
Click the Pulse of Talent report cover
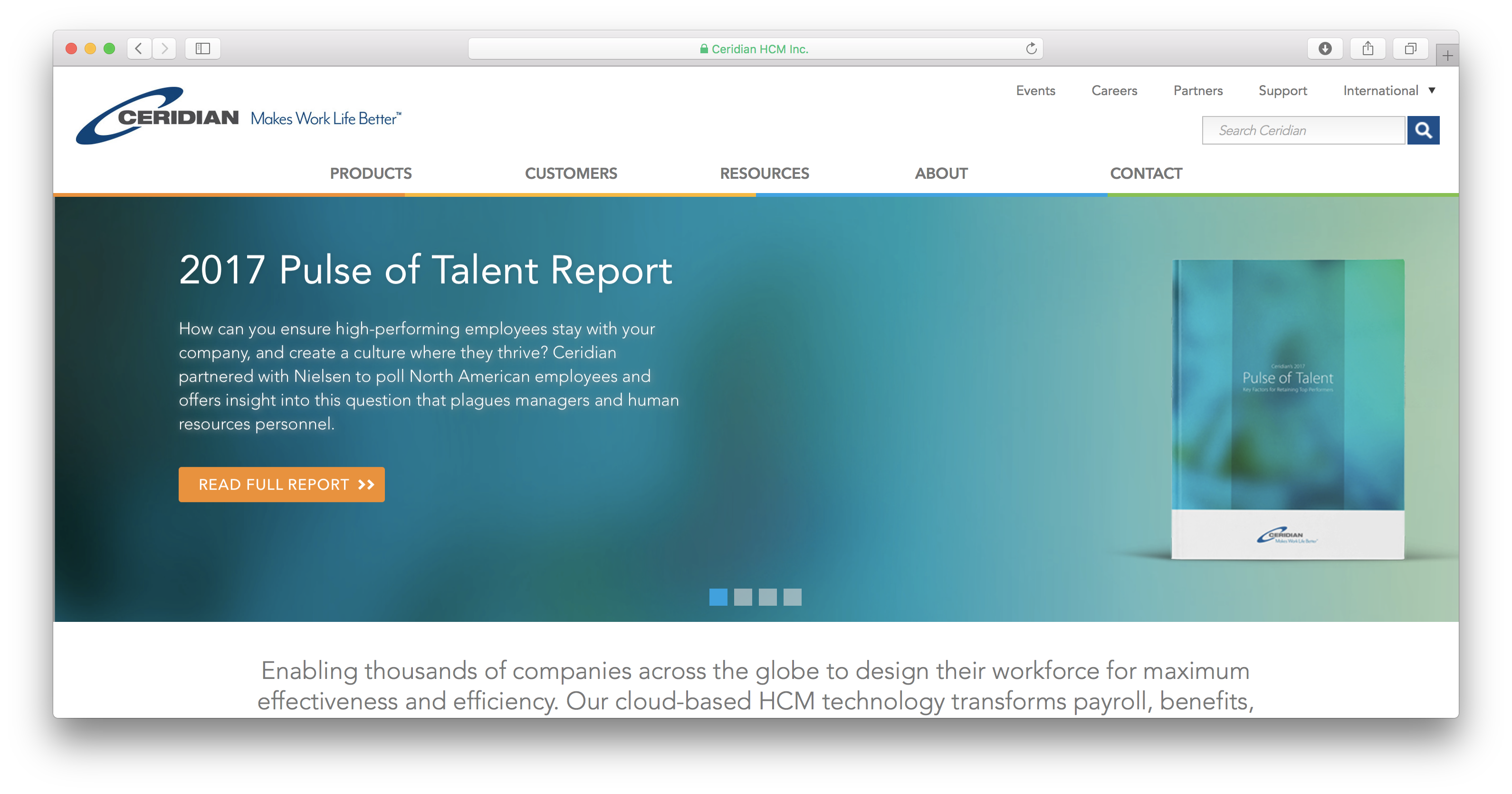(1288, 409)
